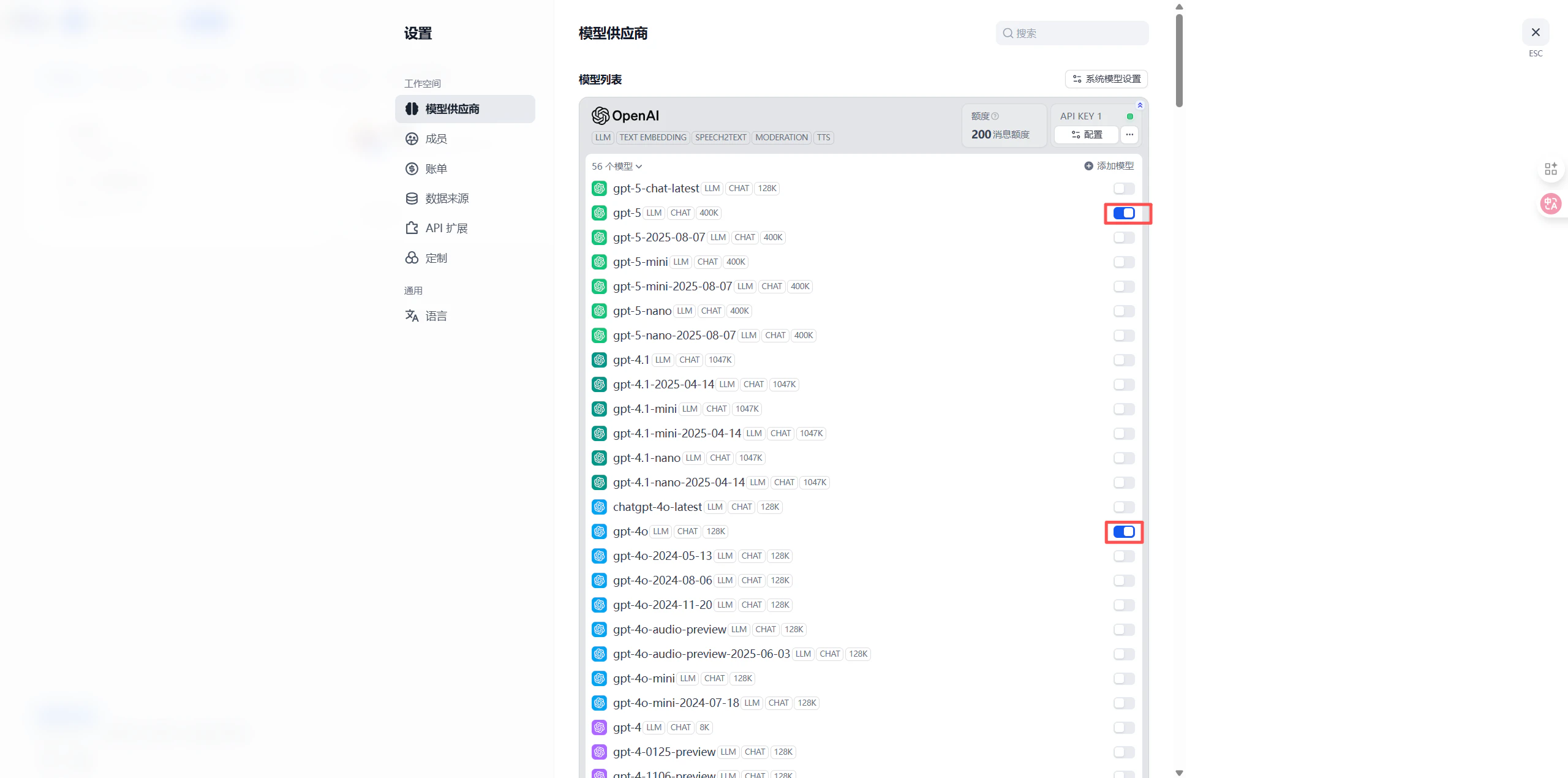
Task: Turn on gpt-5-nano toggle
Action: (1124, 311)
